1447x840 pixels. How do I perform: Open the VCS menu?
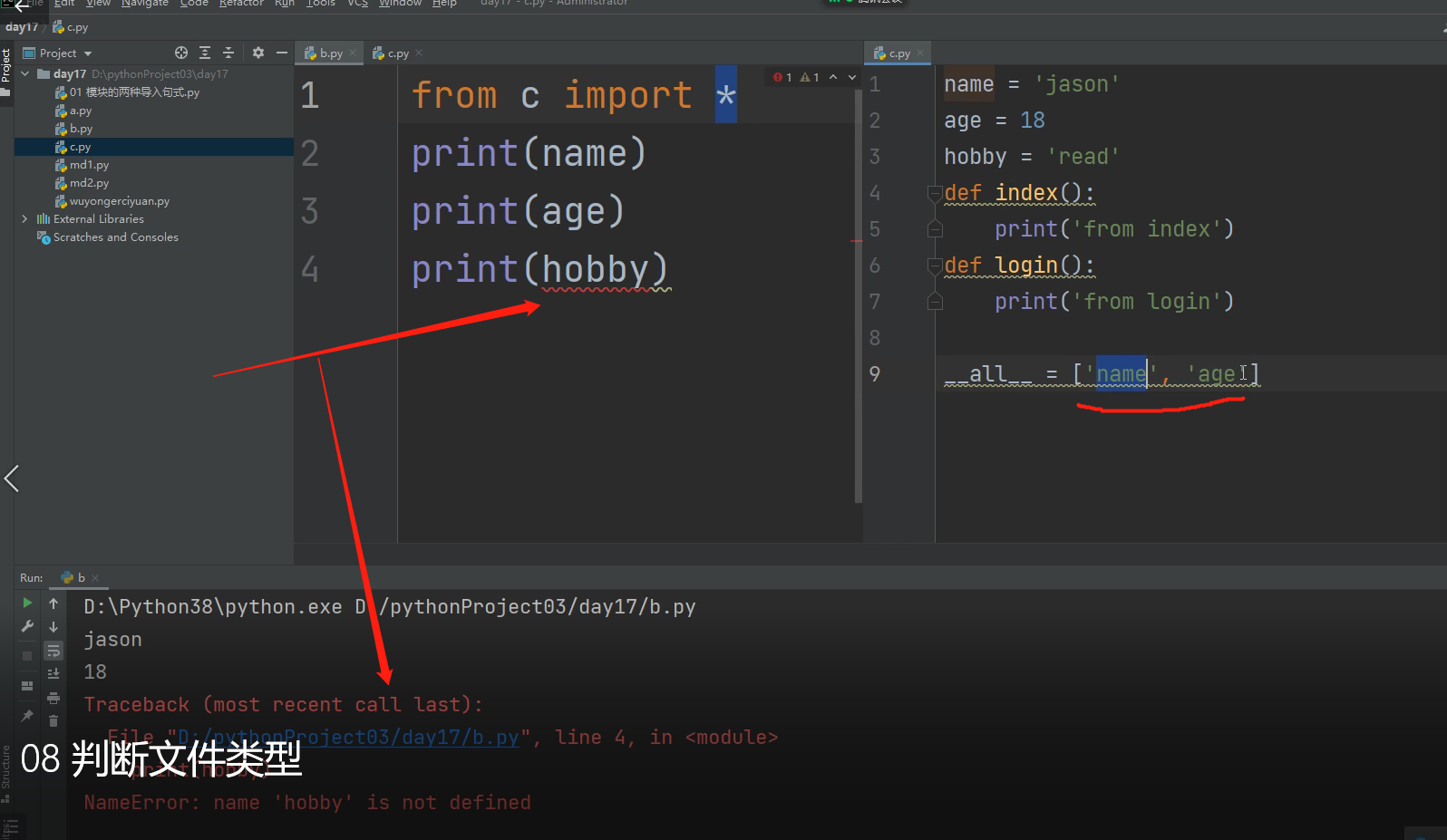(x=357, y=4)
